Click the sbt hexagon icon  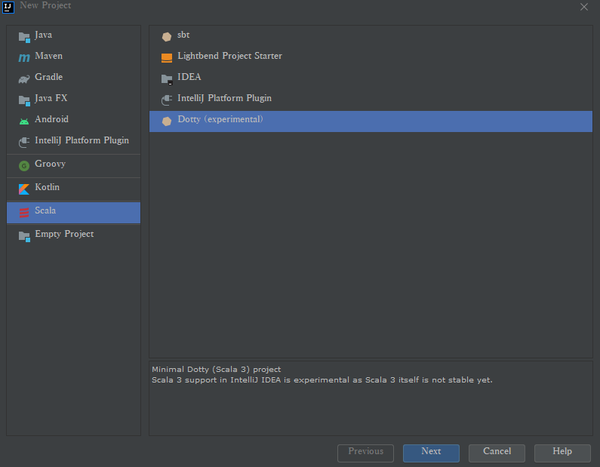click(166, 37)
